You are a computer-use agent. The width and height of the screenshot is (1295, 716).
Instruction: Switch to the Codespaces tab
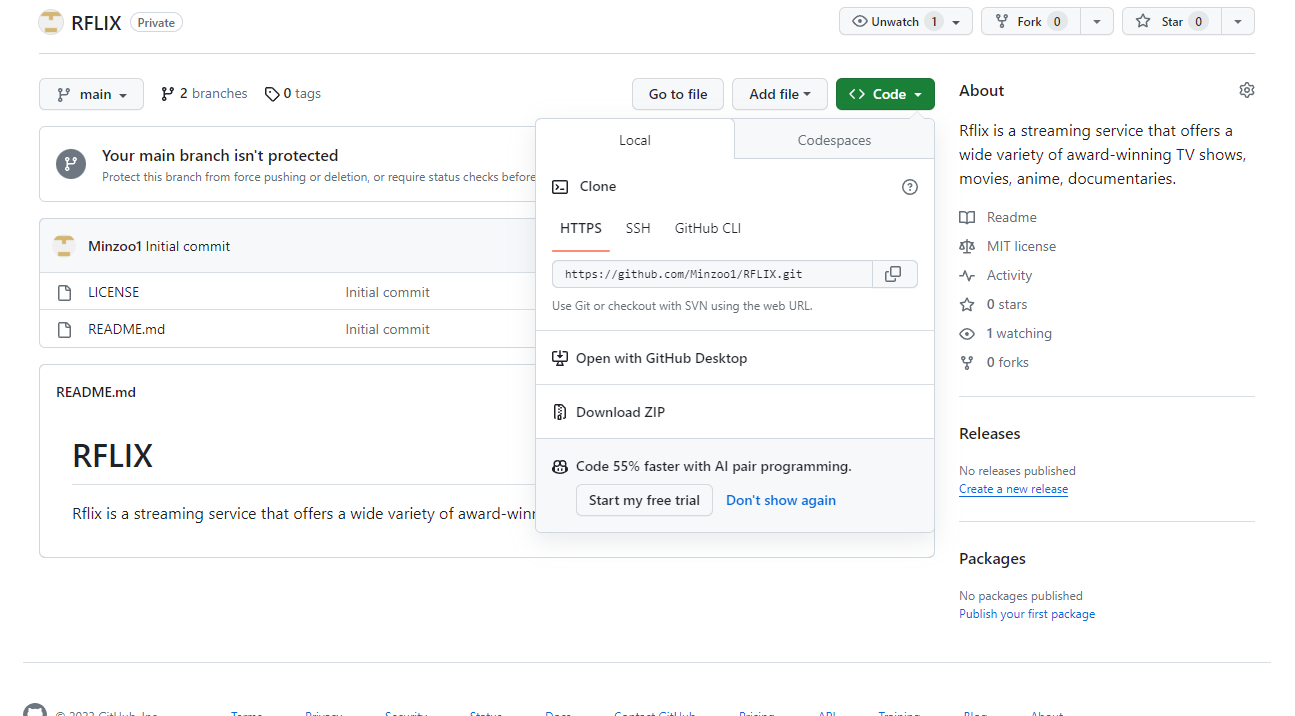coord(834,140)
